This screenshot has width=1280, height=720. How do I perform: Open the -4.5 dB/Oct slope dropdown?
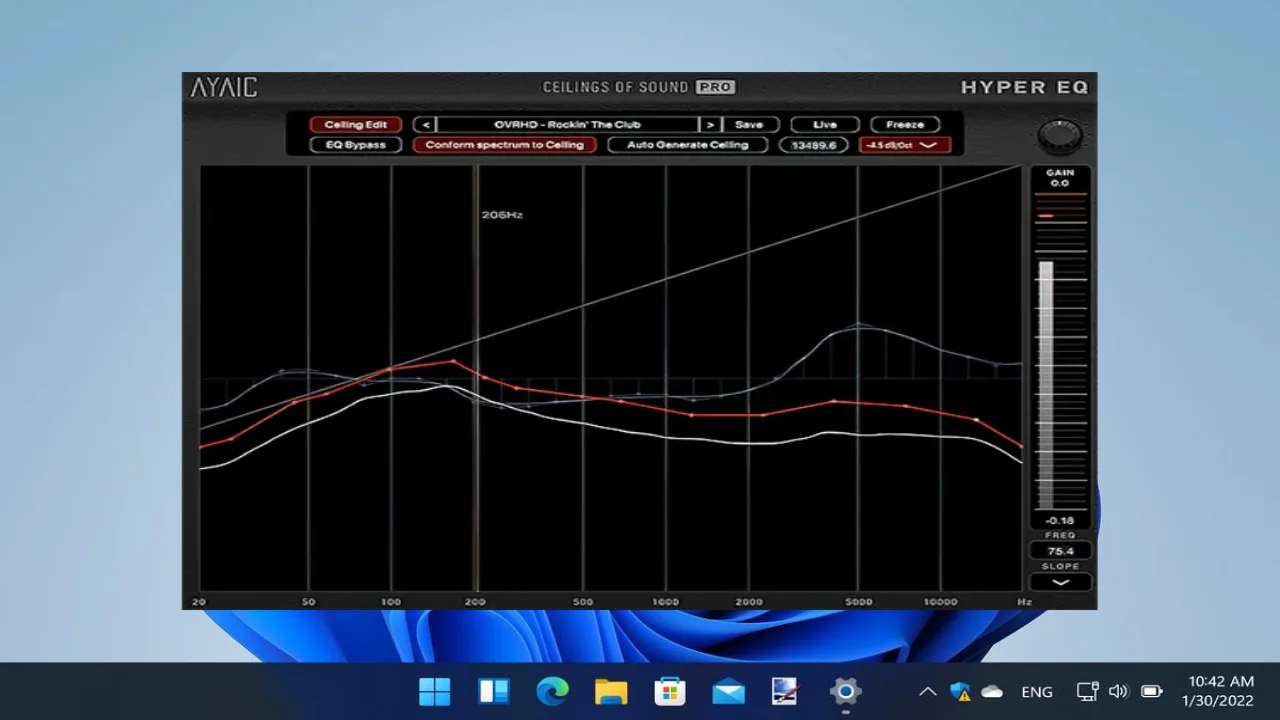point(905,145)
